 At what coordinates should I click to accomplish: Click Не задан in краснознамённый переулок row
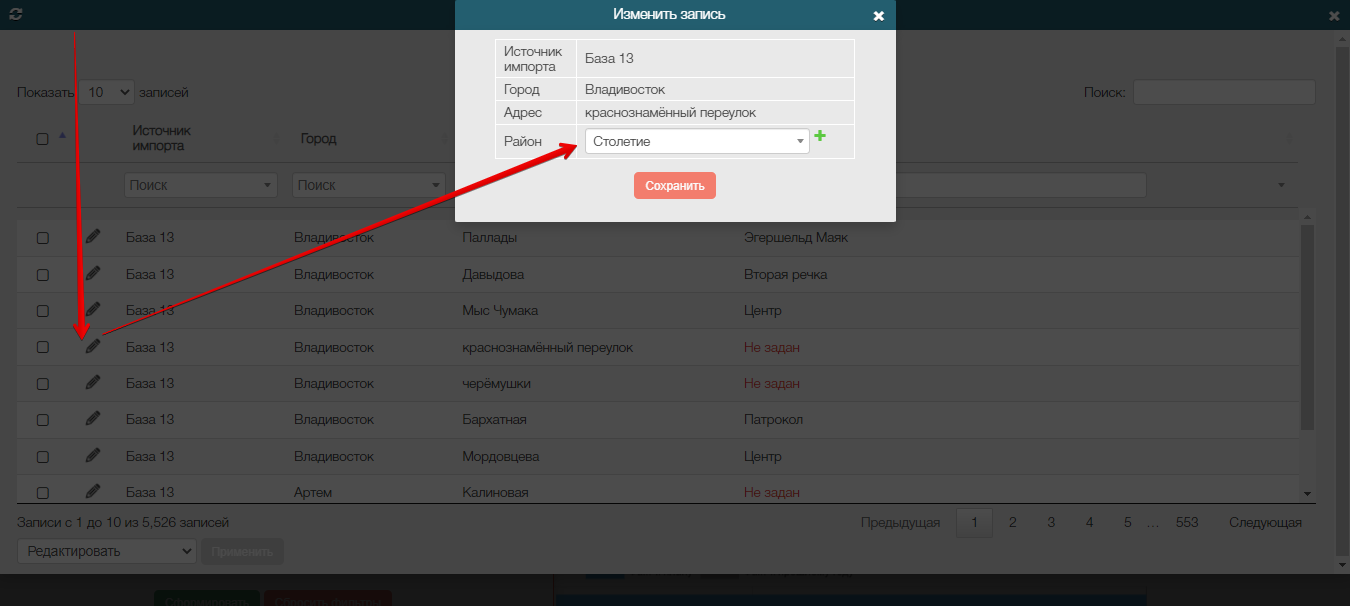(772, 347)
